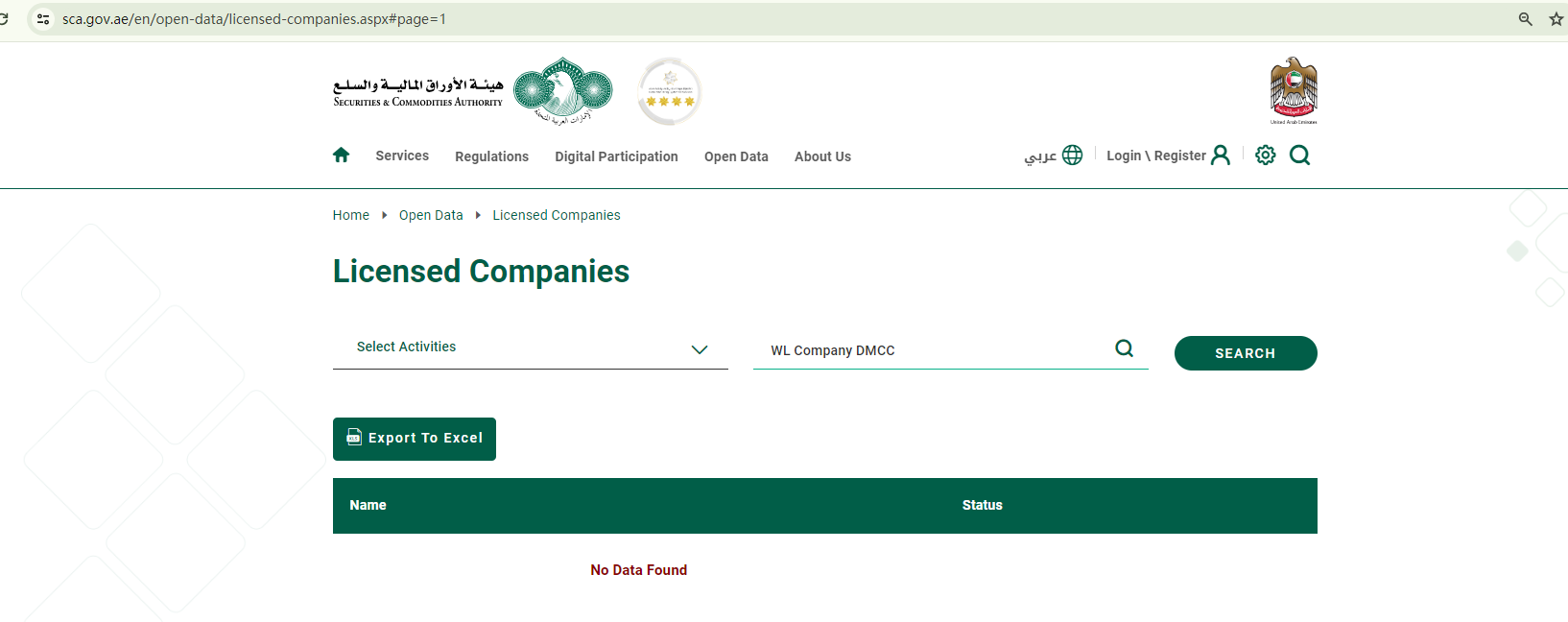Click the No Data Found message

639,570
